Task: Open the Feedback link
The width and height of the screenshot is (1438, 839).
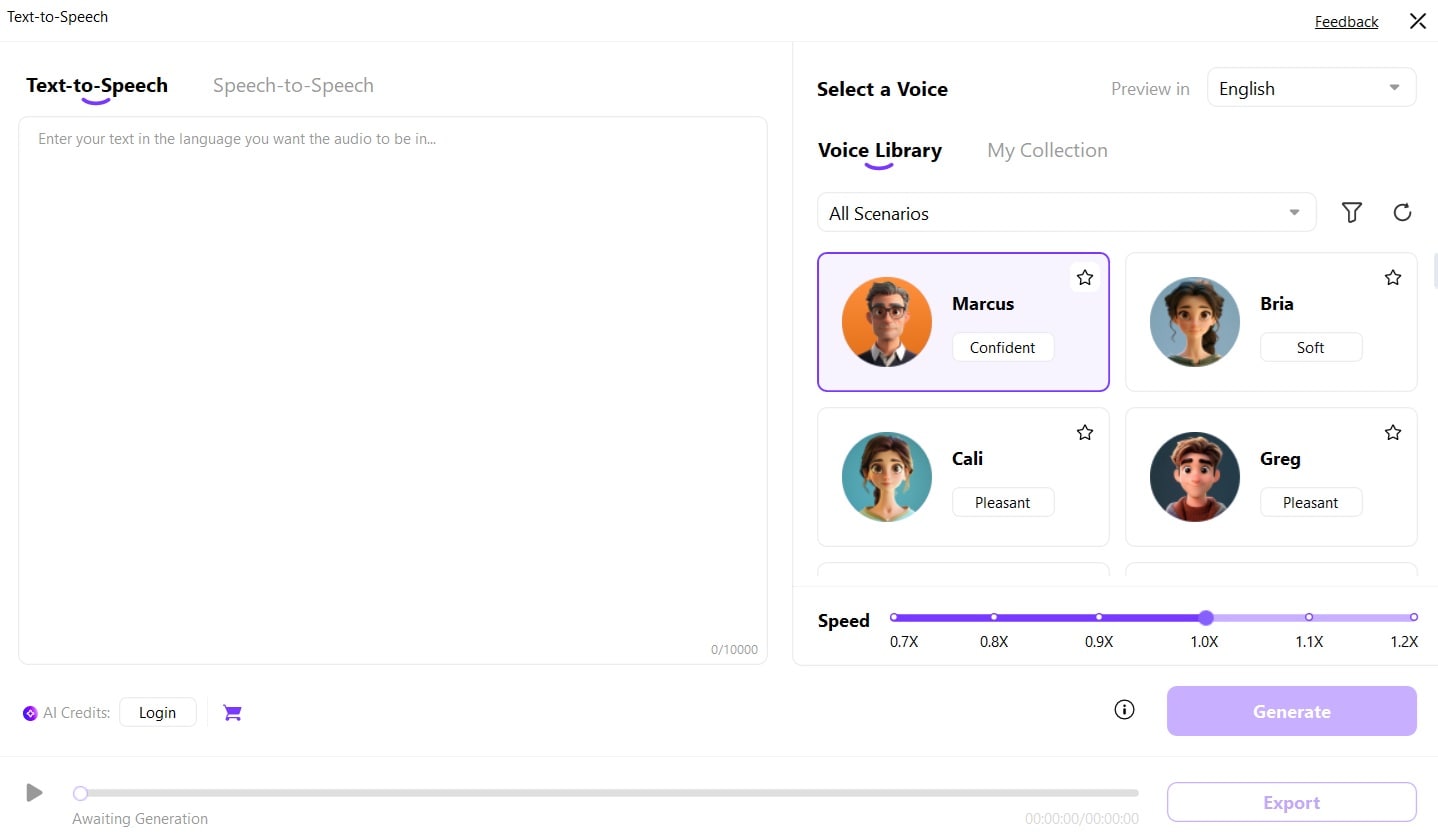Action: [1346, 21]
